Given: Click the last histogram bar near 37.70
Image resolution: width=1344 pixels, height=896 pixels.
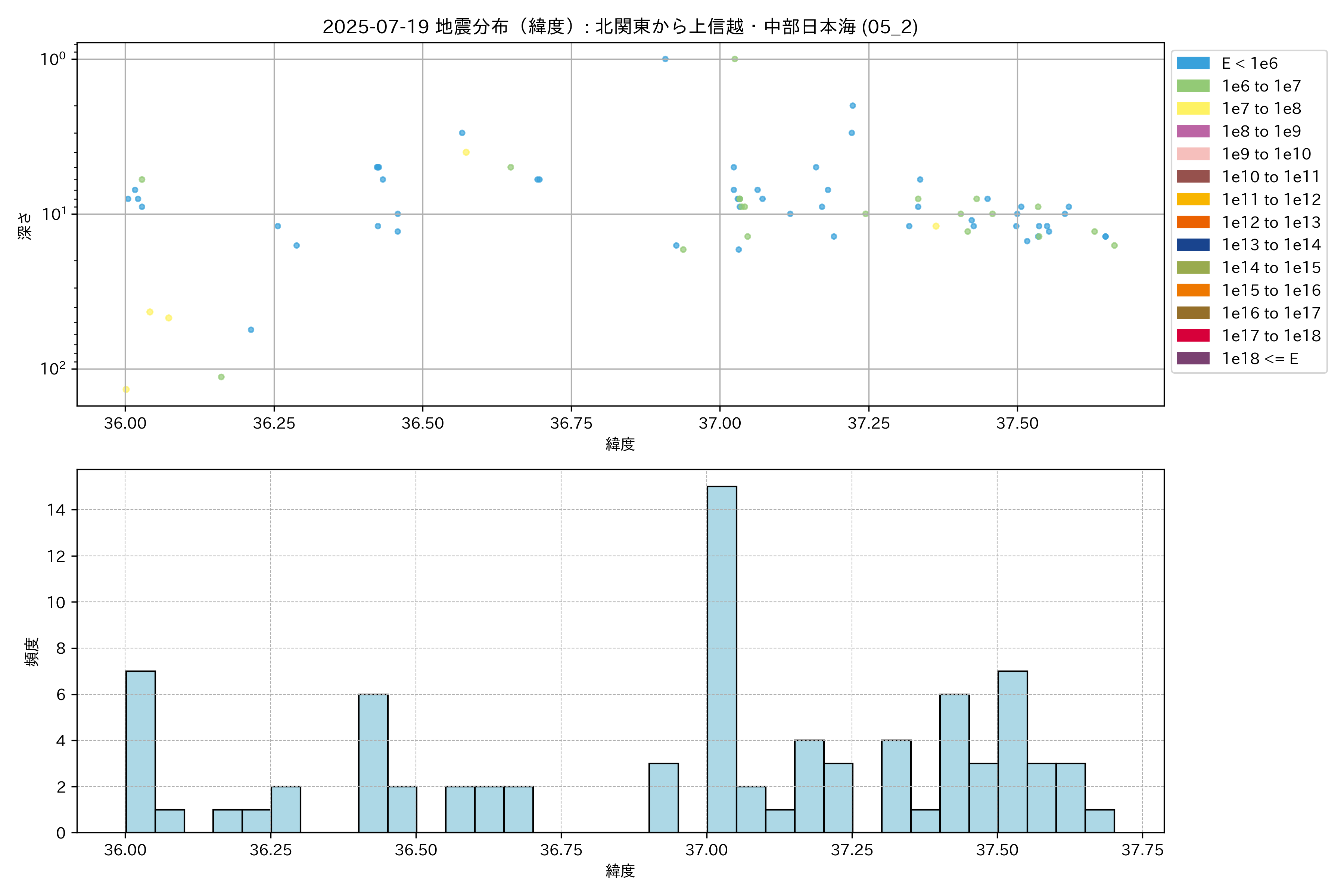Looking at the screenshot, I should tap(1099, 821).
